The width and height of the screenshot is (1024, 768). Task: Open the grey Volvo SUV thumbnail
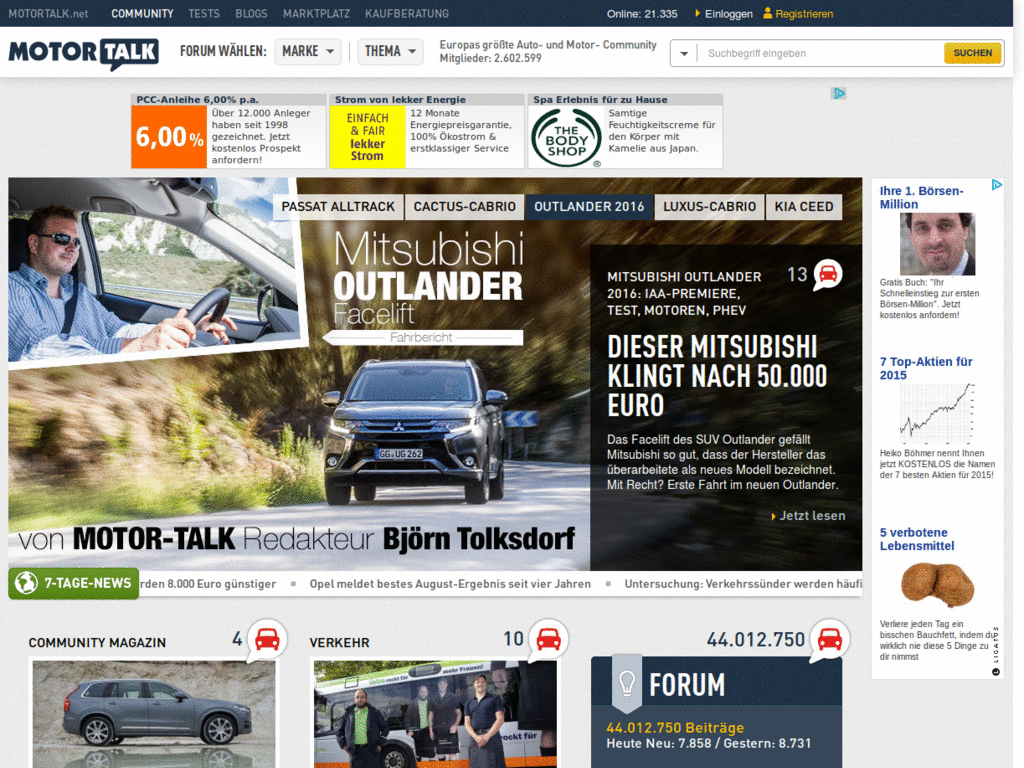pos(154,714)
